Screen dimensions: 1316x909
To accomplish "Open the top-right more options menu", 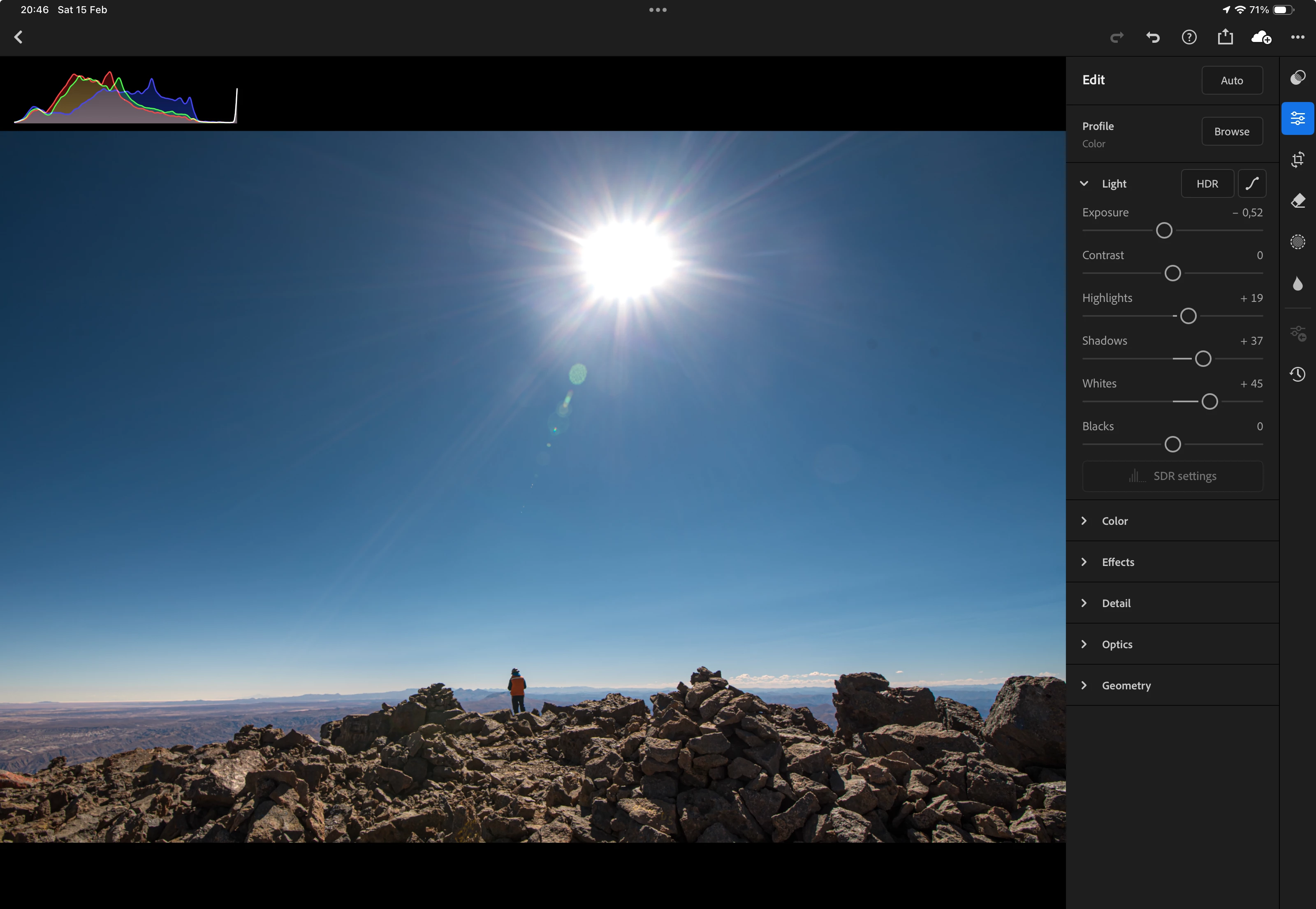I will coord(1297,37).
